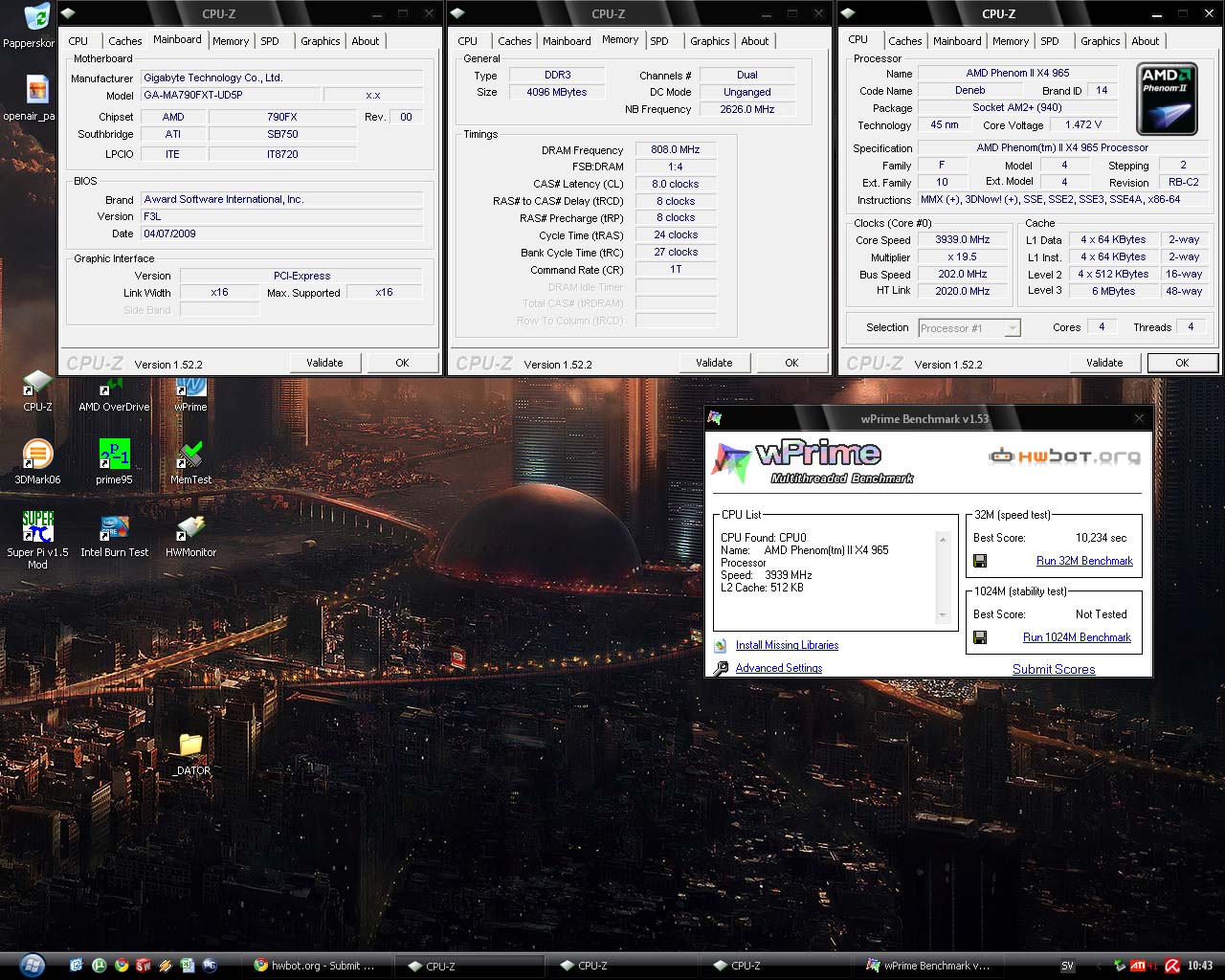Open the HWMonitor desktop shortcut
1225x980 pixels.
click(190, 528)
